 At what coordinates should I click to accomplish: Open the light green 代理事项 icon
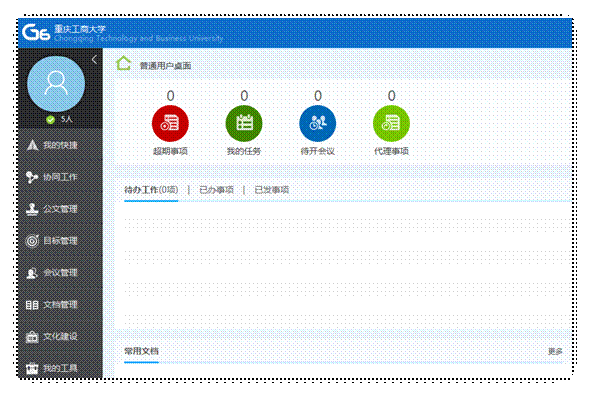(391, 123)
